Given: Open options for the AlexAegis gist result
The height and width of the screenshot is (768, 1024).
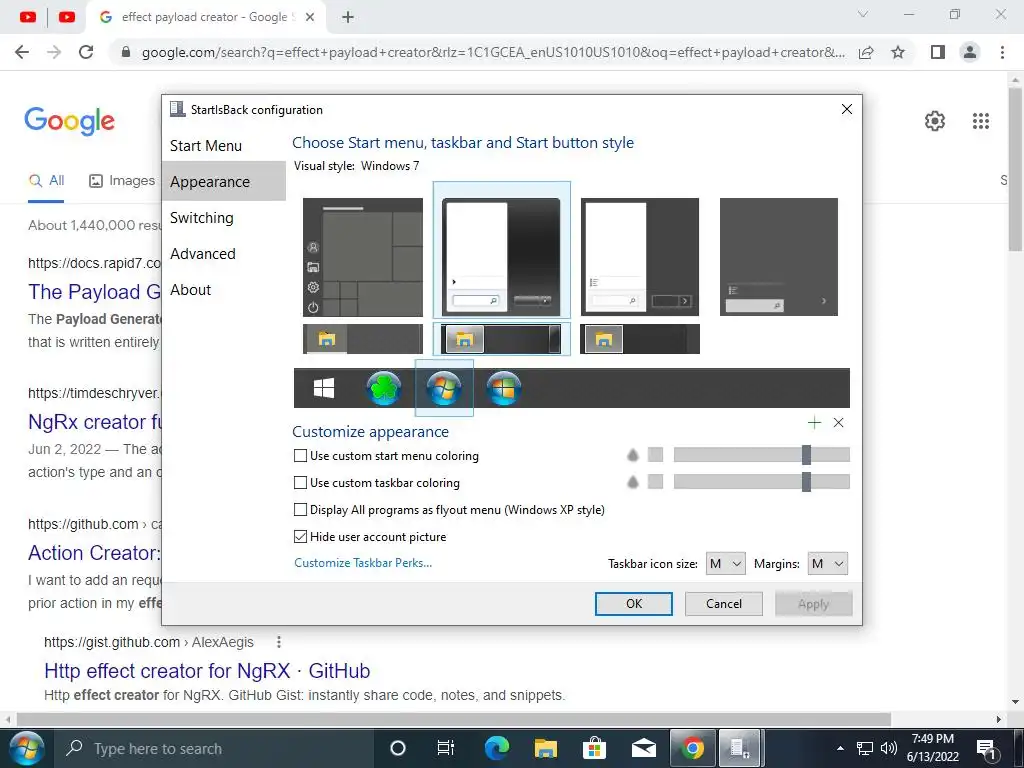Looking at the screenshot, I should click(279, 642).
